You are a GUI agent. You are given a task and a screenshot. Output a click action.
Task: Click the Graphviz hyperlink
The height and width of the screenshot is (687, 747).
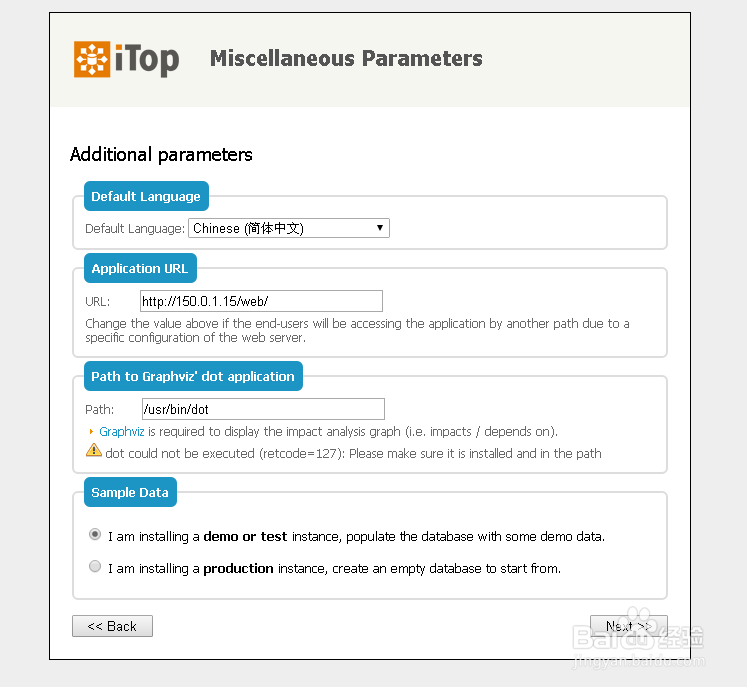(x=122, y=432)
